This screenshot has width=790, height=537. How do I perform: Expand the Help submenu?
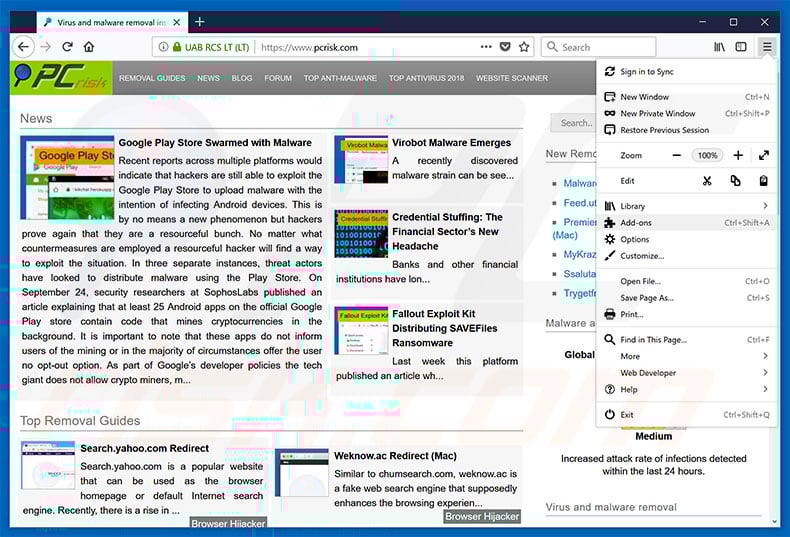(686, 389)
